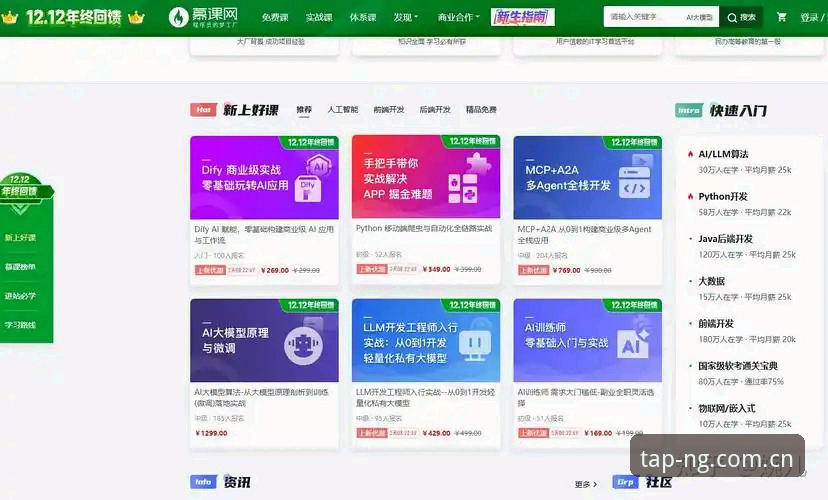
Task: Click the puzzle icon on APP 掘金难题 card
Action: click(478, 163)
